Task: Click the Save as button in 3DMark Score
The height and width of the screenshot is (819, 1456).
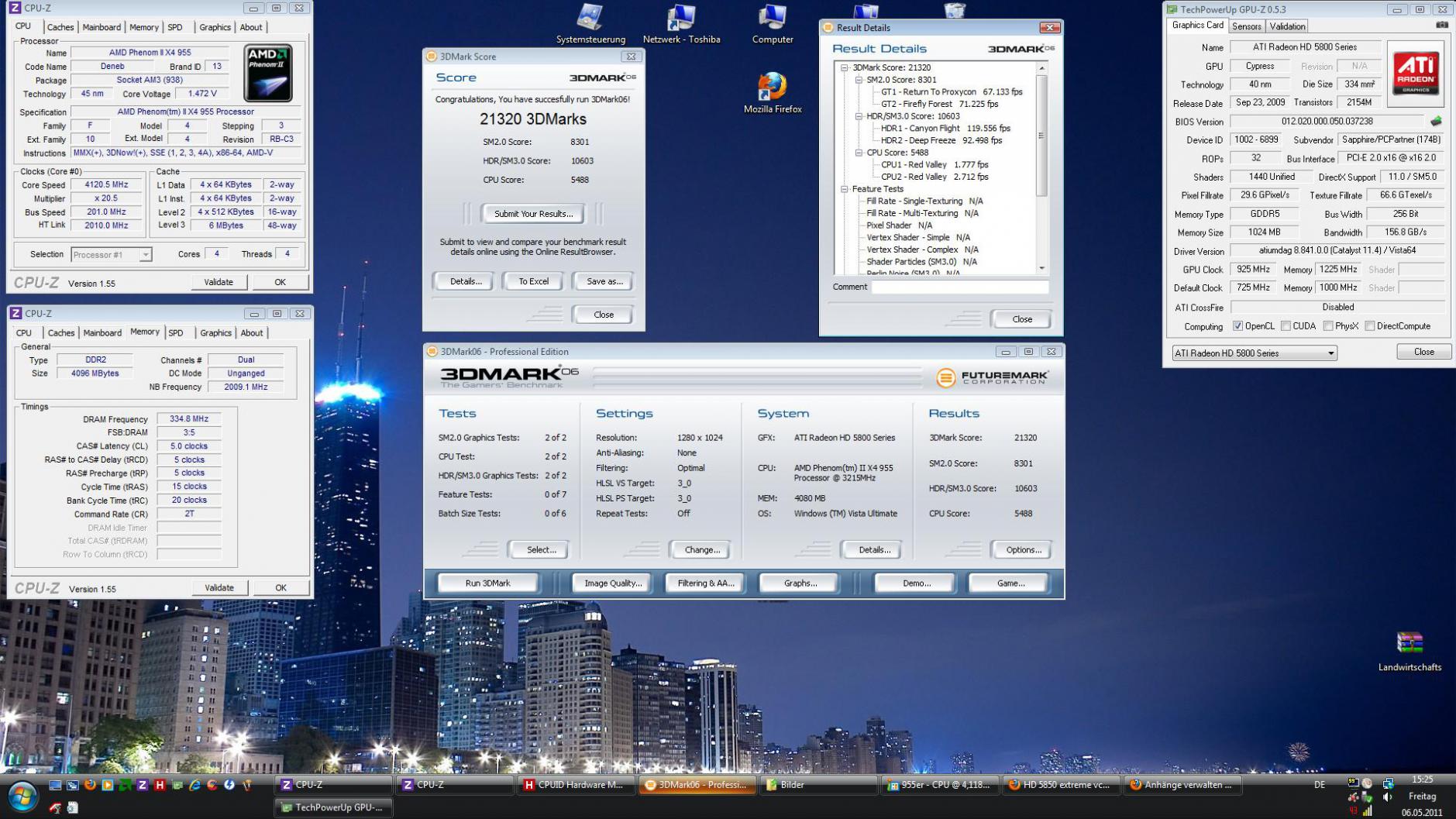Action: coord(604,281)
